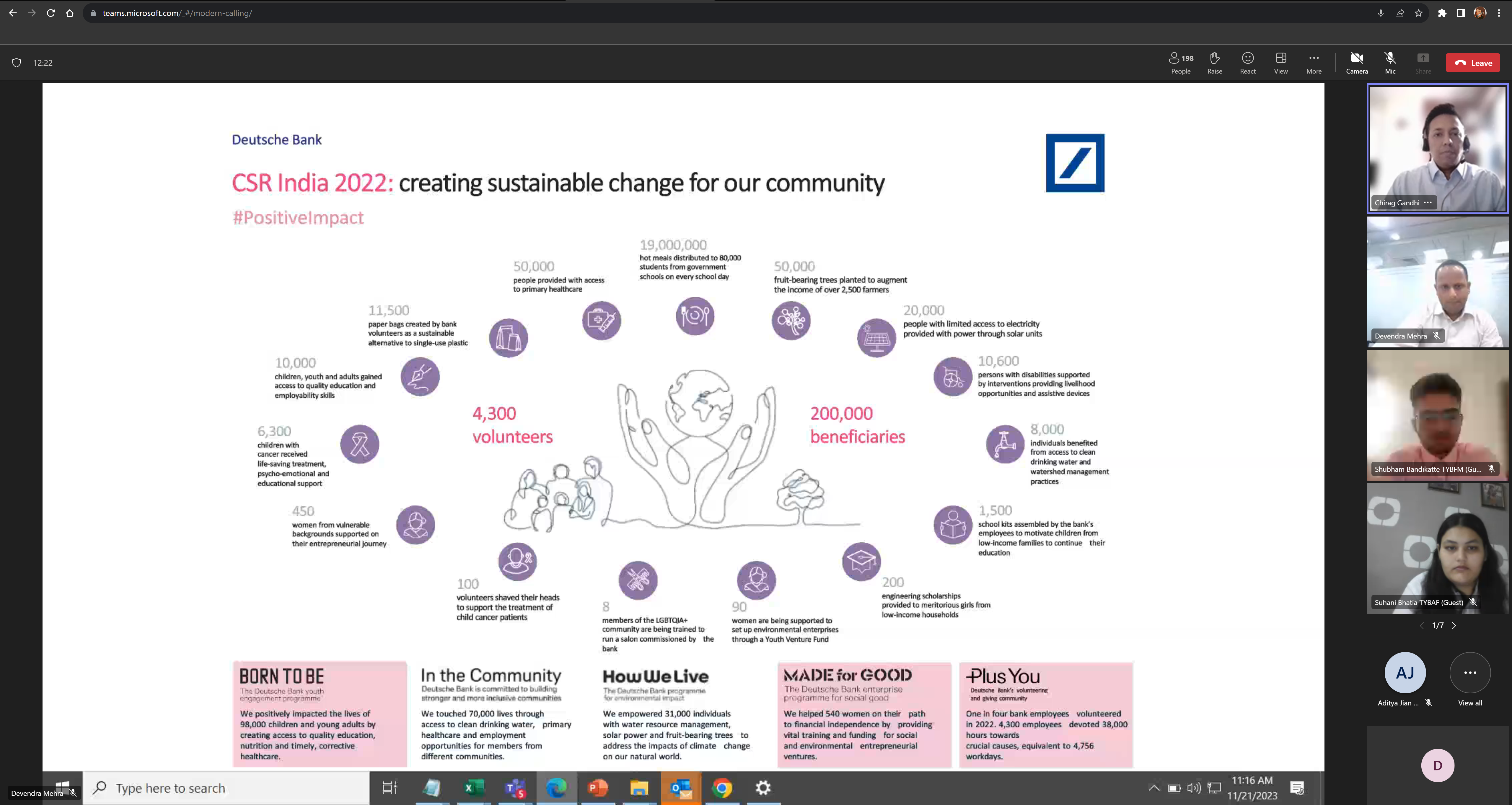Open Teams app from the shared taskbar
The width and height of the screenshot is (1512, 805).
click(x=515, y=788)
